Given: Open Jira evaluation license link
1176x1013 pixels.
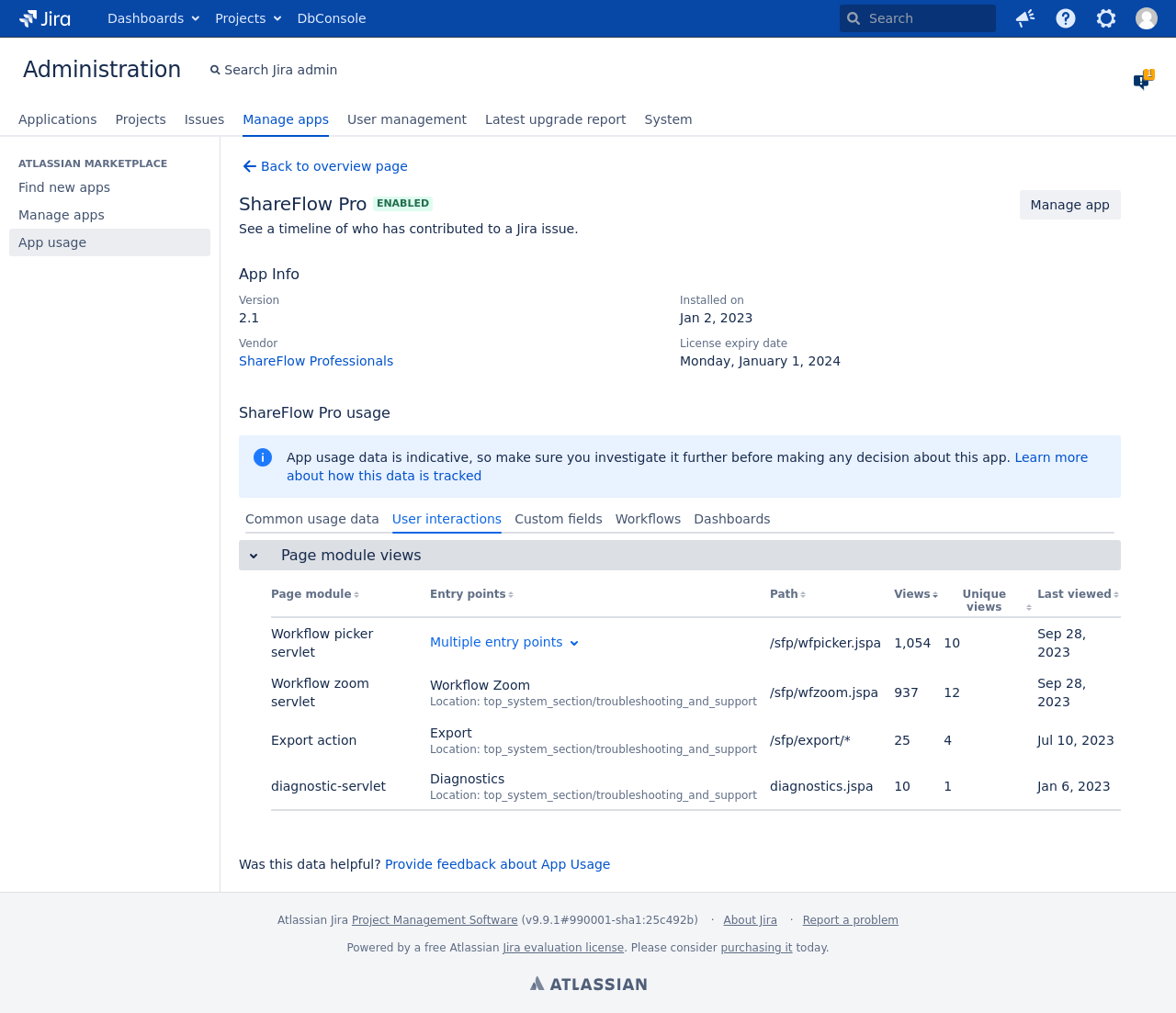Looking at the screenshot, I should click(563, 948).
